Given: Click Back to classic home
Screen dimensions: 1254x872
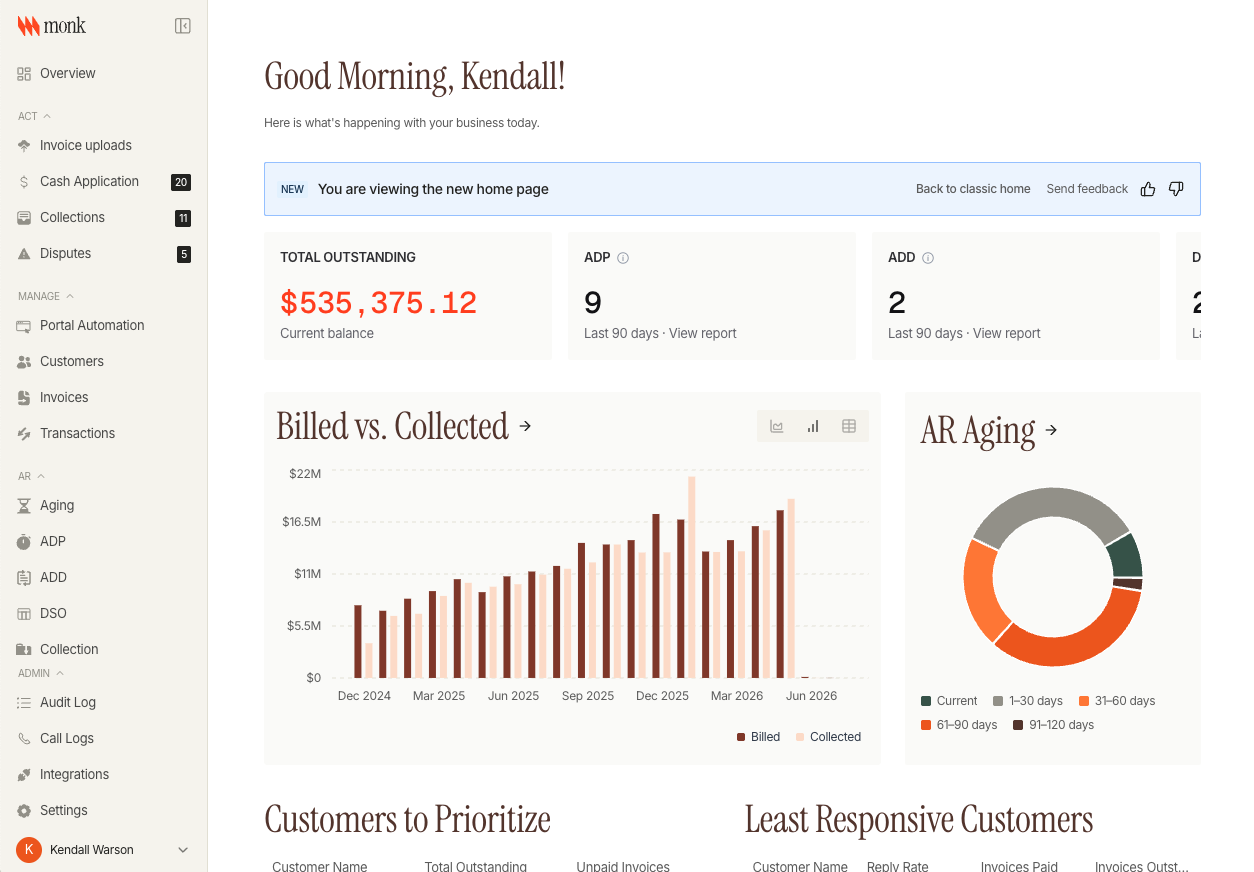Looking at the screenshot, I should tap(973, 189).
